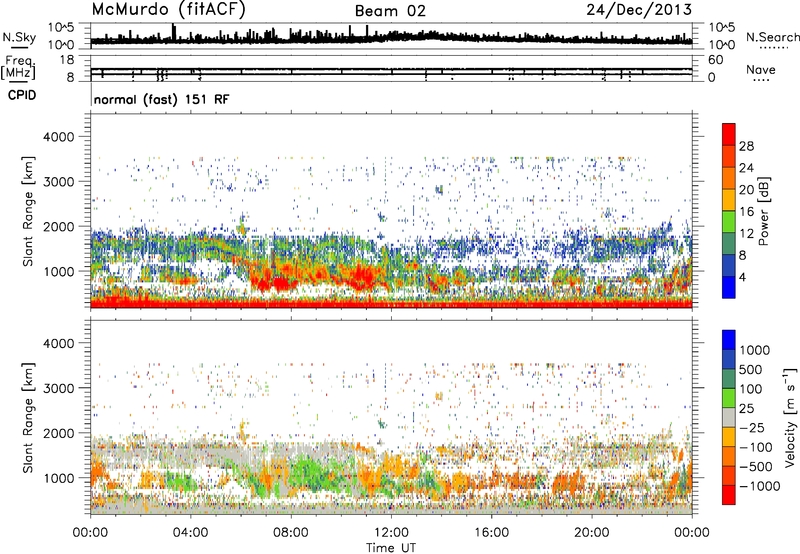Click the 4 label on power colorbar
This screenshot has width=800, height=554.
[x=742, y=278]
